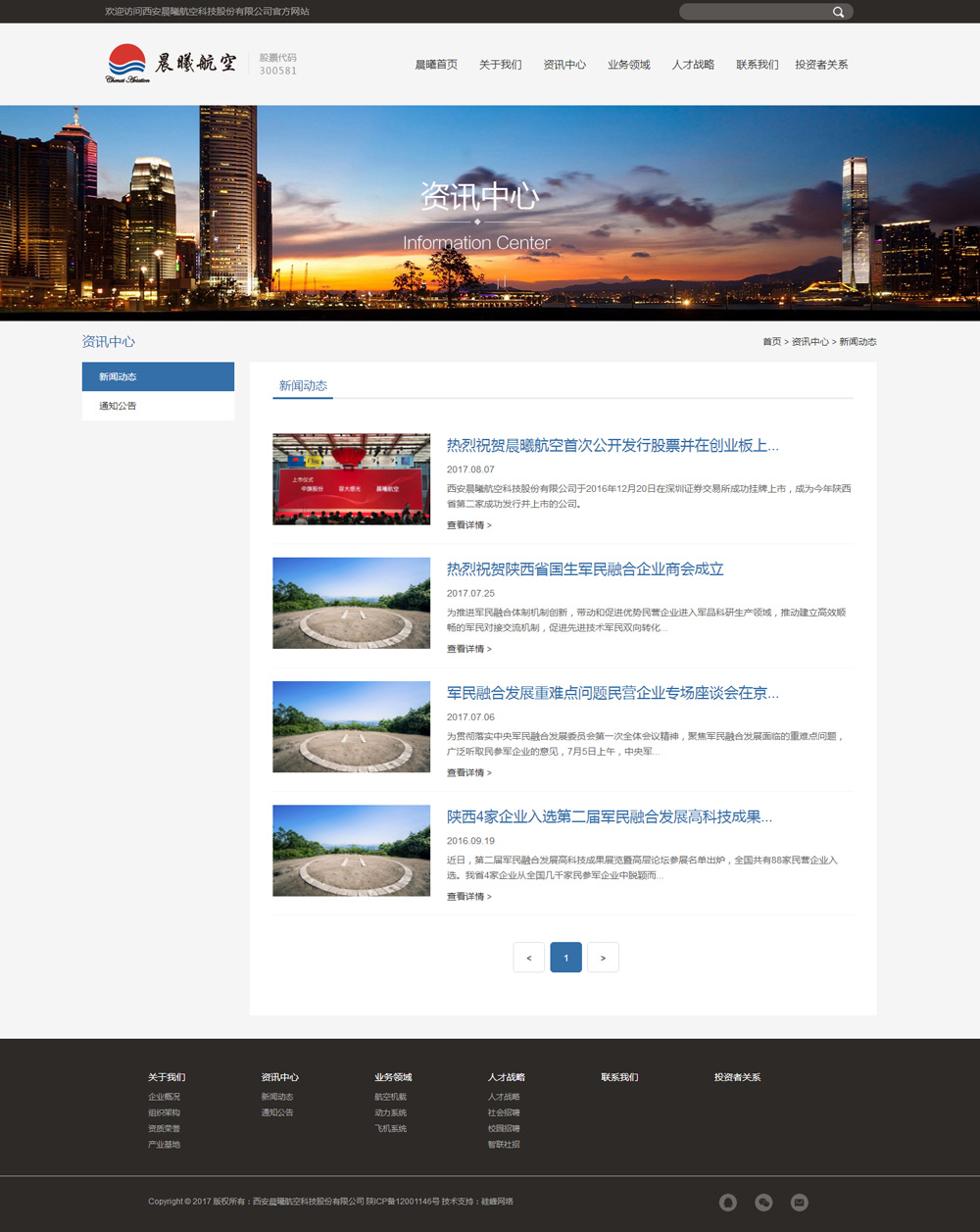Open 投资者关系 in top navigation
980x1232 pixels.
pyautogui.click(x=821, y=65)
